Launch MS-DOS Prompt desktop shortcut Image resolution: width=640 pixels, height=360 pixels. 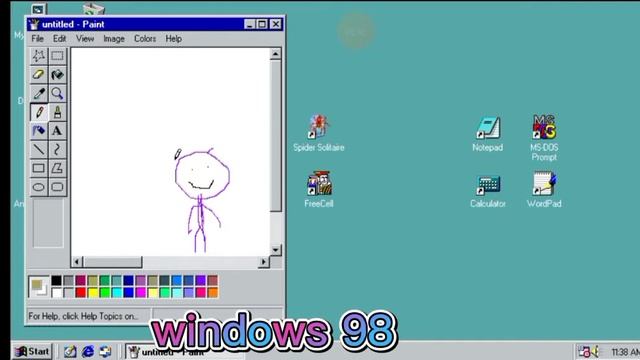point(544,138)
